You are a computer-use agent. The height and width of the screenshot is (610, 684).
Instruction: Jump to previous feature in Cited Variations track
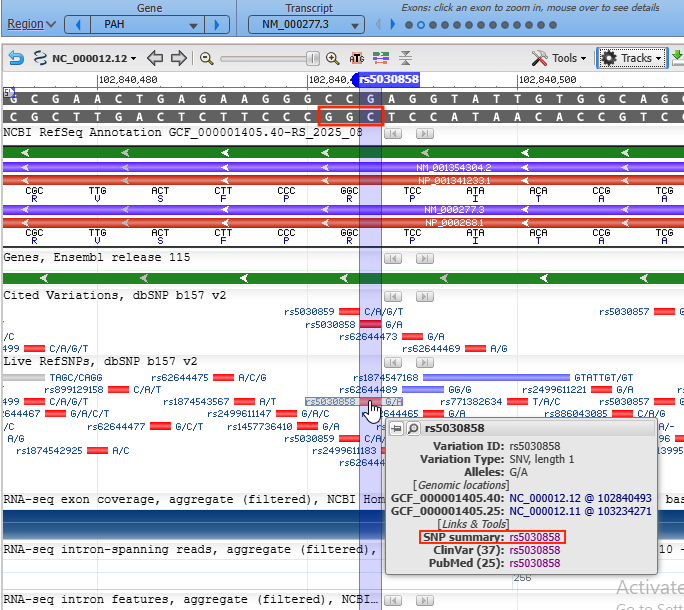(x=393, y=297)
